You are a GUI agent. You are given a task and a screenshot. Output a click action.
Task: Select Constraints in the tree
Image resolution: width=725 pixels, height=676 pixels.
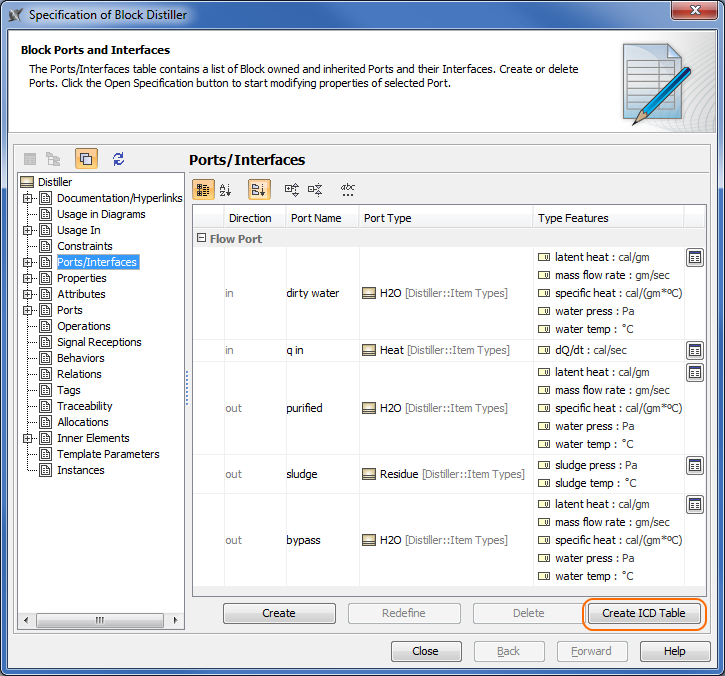pos(85,246)
